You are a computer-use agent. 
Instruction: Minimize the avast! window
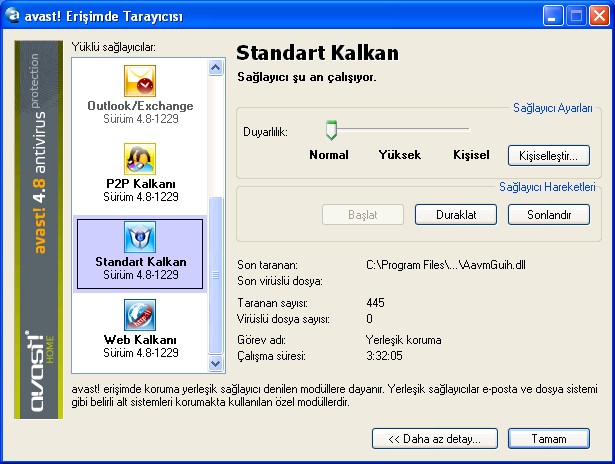(552, 16)
